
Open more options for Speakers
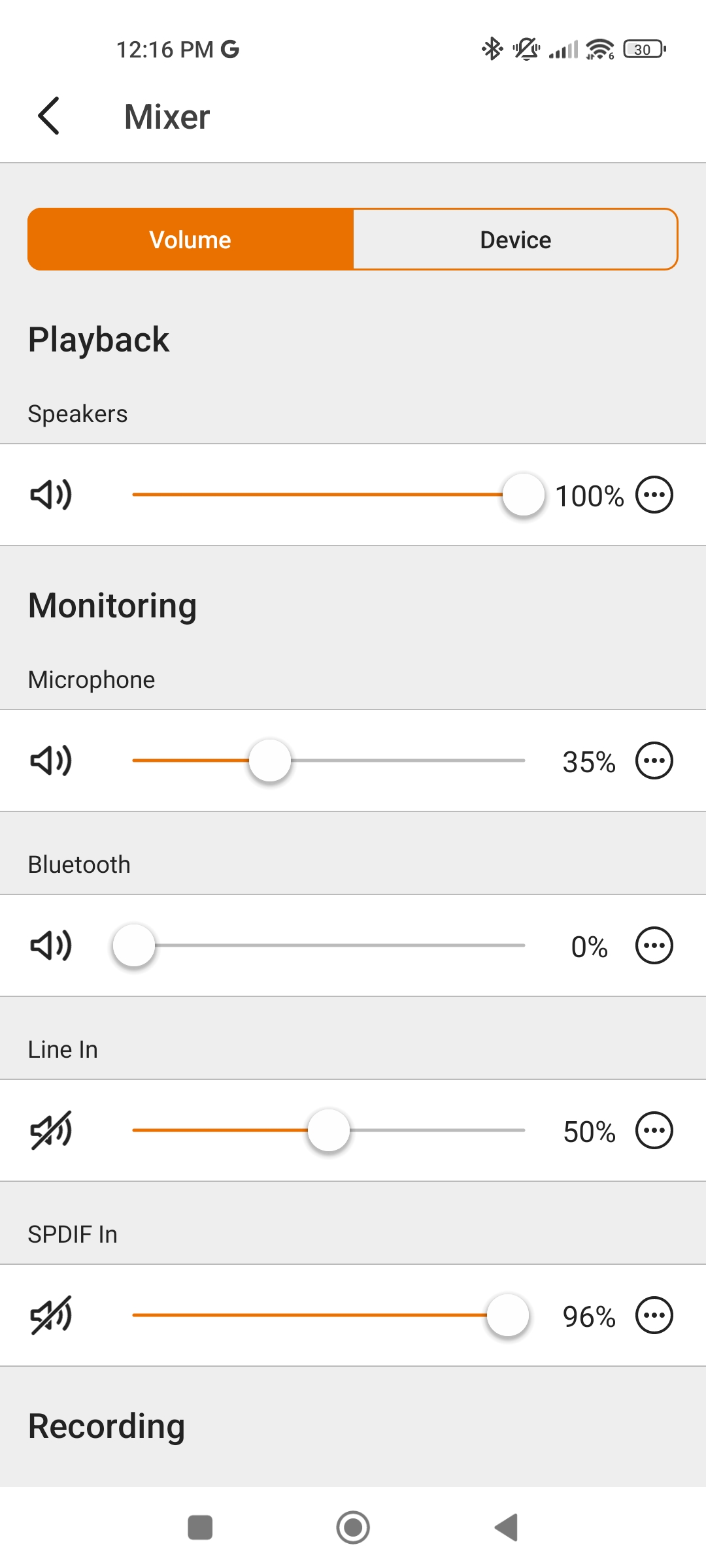654,495
